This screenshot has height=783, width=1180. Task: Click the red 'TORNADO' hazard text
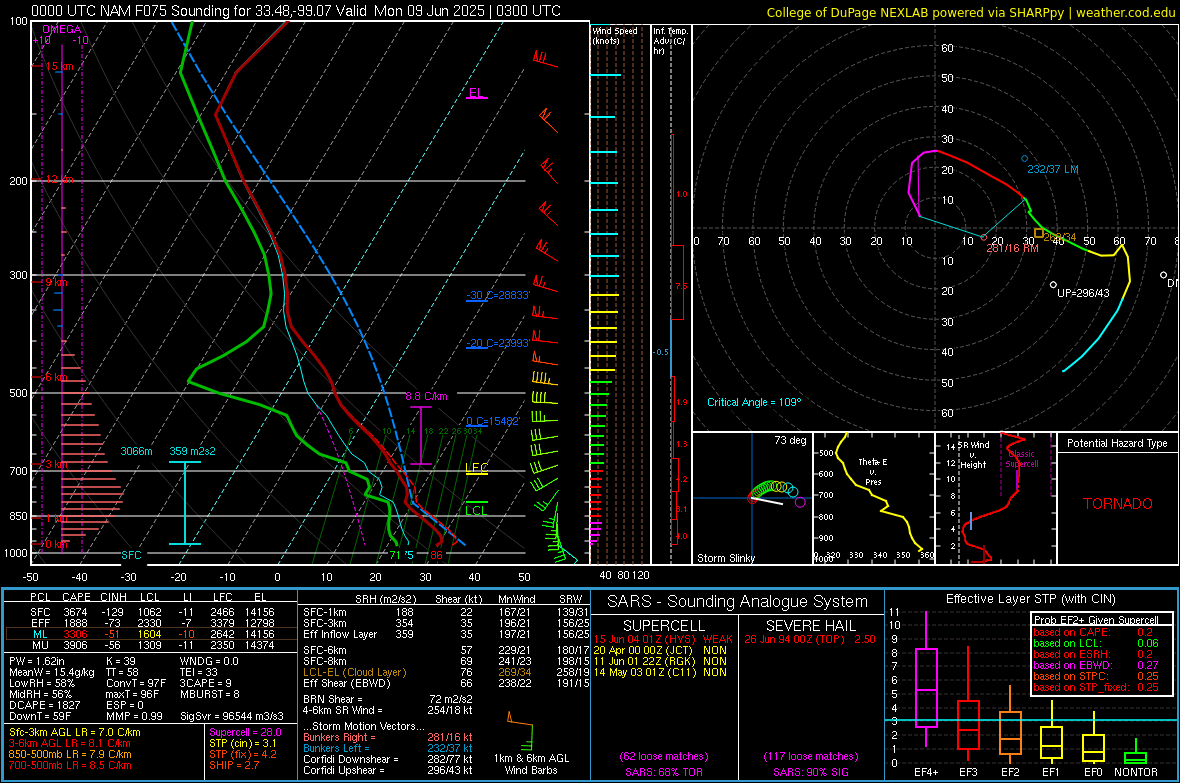(x=1118, y=504)
